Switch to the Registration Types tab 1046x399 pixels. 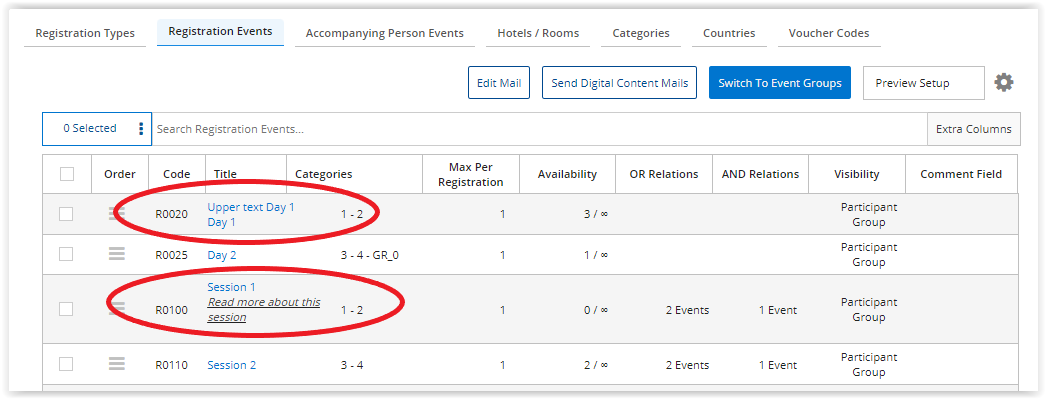(x=85, y=33)
